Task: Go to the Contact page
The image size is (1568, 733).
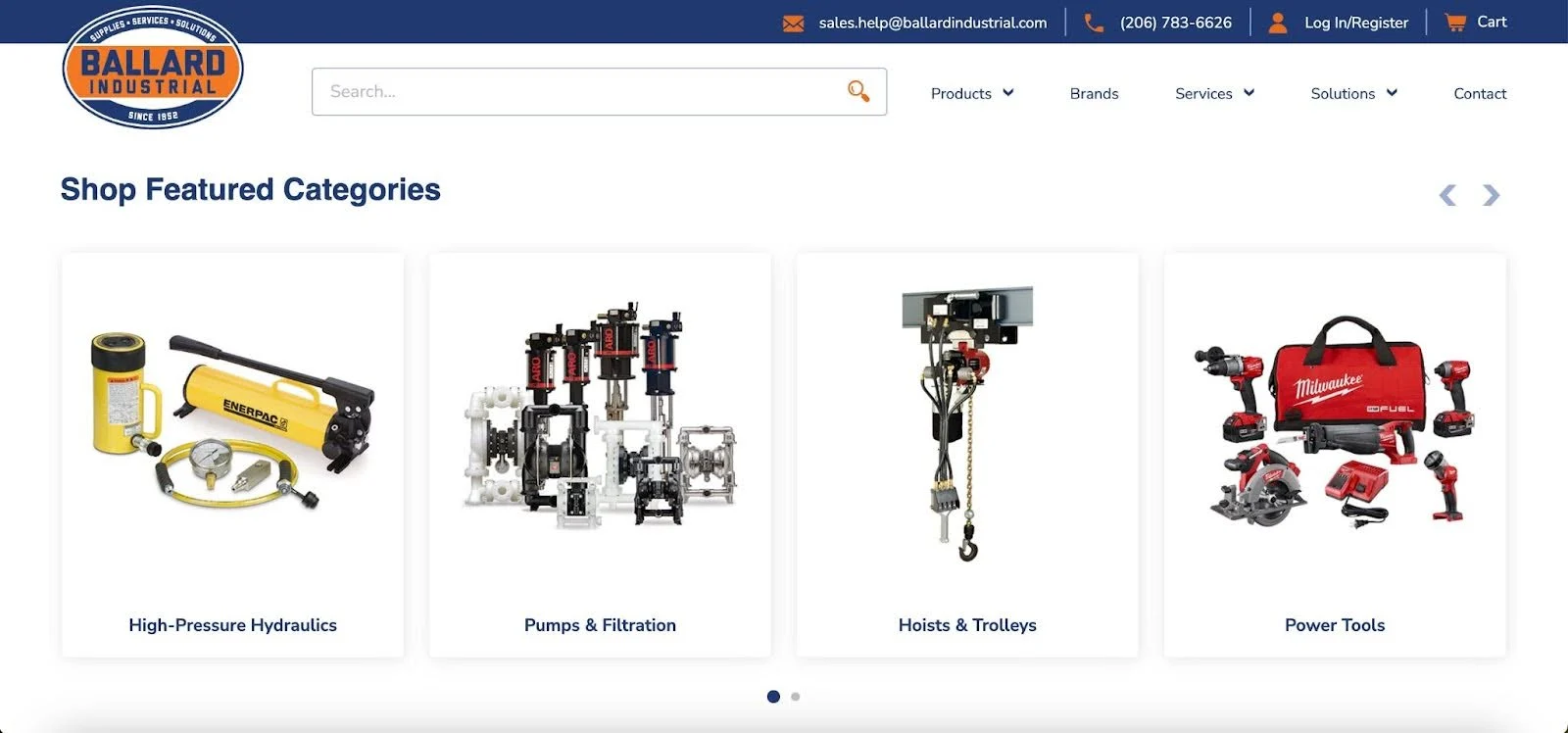Action: pos(1480,93)
